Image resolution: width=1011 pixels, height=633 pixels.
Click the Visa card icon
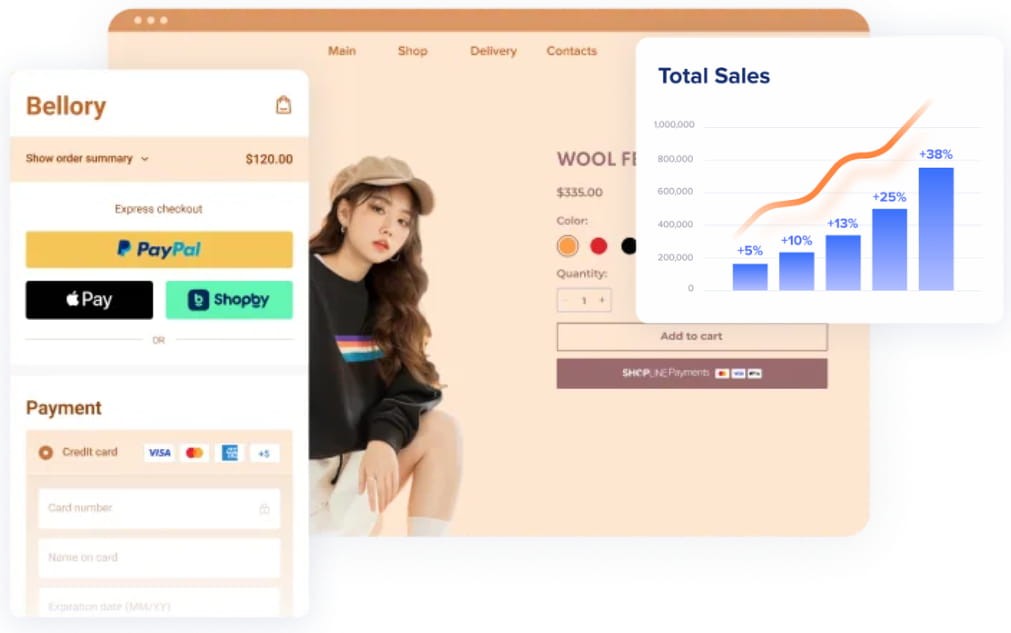pos(159,453)
